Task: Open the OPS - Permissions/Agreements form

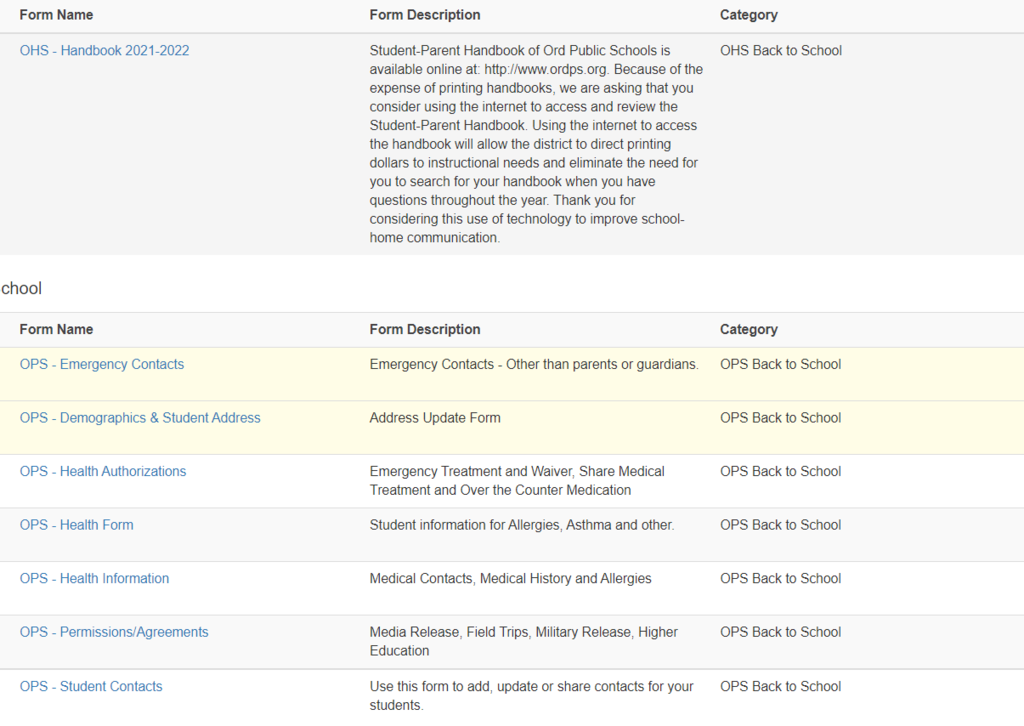Action: tap(114, 632)
